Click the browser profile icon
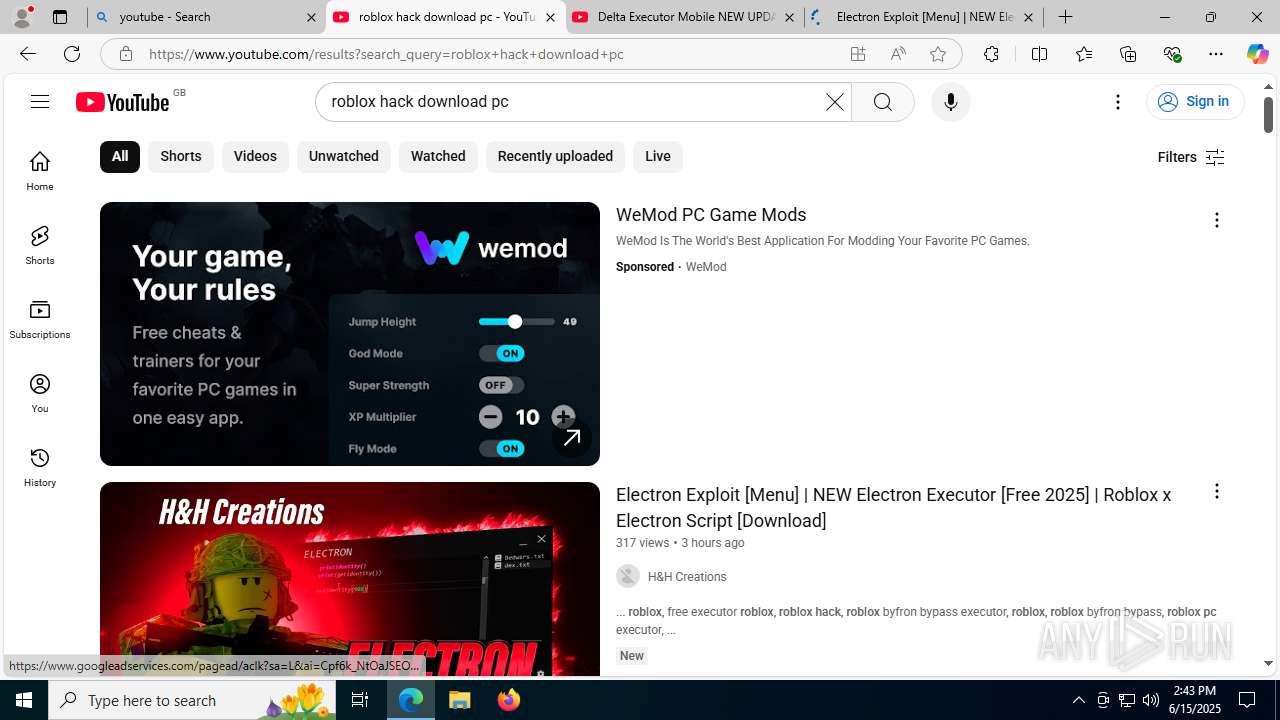The height and width of the screenshot is (720, 1280). point(22,17)
